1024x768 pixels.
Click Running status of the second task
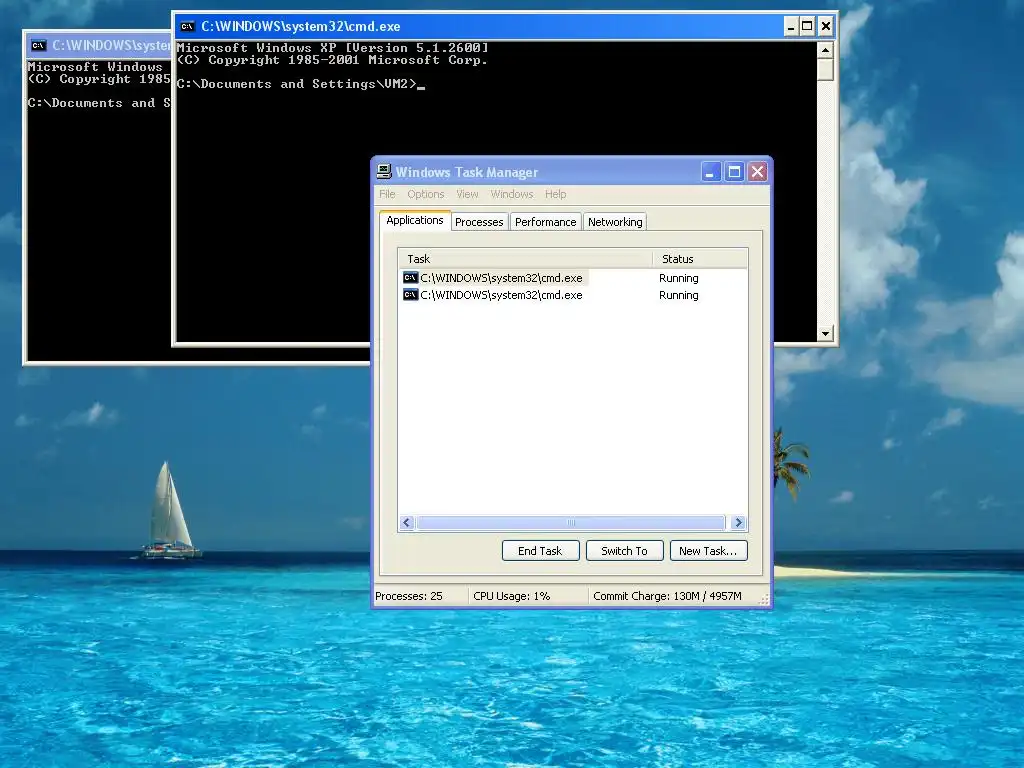coord(679,295)
